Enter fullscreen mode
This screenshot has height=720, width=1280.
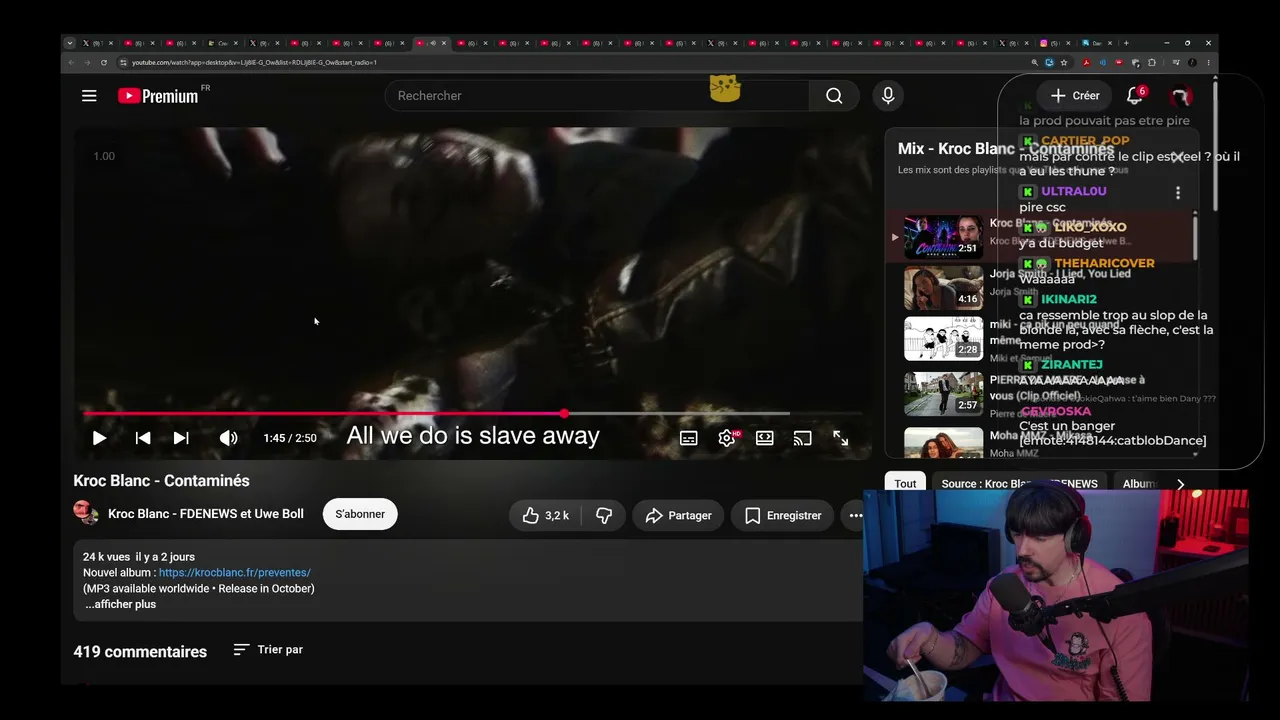840,438
